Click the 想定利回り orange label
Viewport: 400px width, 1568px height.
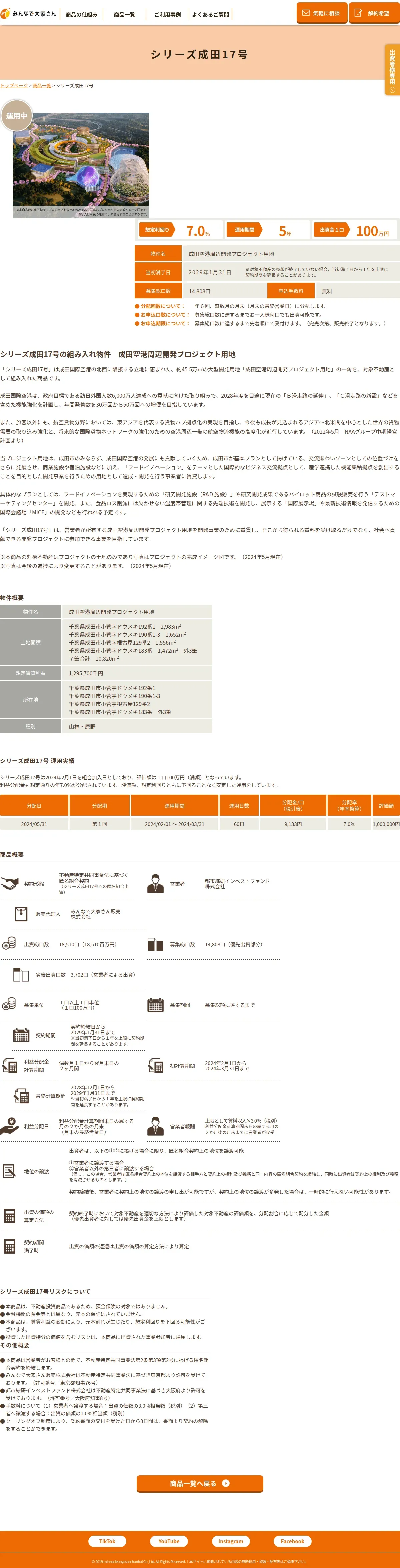(x=157, y=230)
